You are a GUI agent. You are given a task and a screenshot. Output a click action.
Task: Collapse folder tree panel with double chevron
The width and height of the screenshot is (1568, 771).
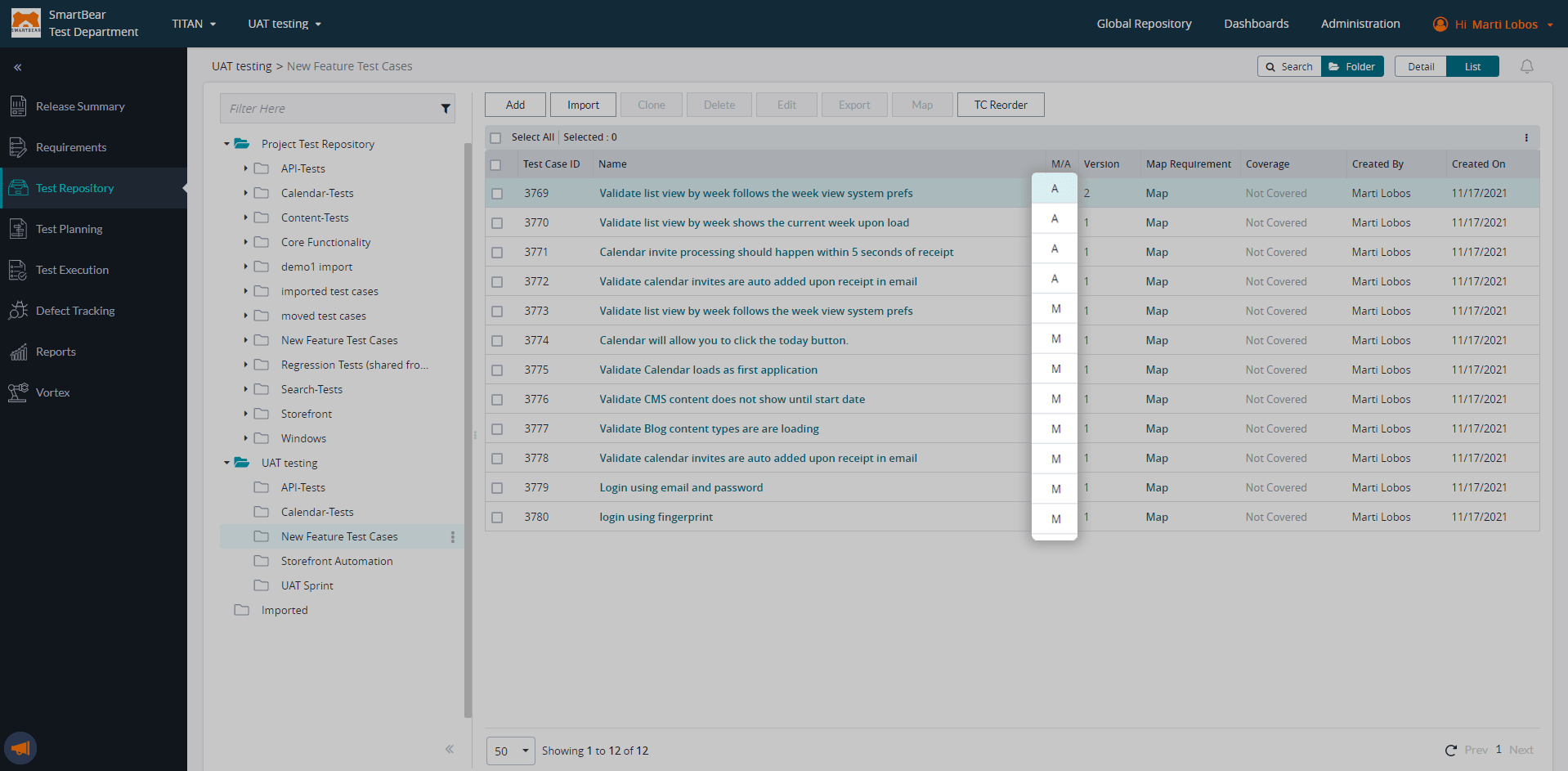click(x=450, y=749)
